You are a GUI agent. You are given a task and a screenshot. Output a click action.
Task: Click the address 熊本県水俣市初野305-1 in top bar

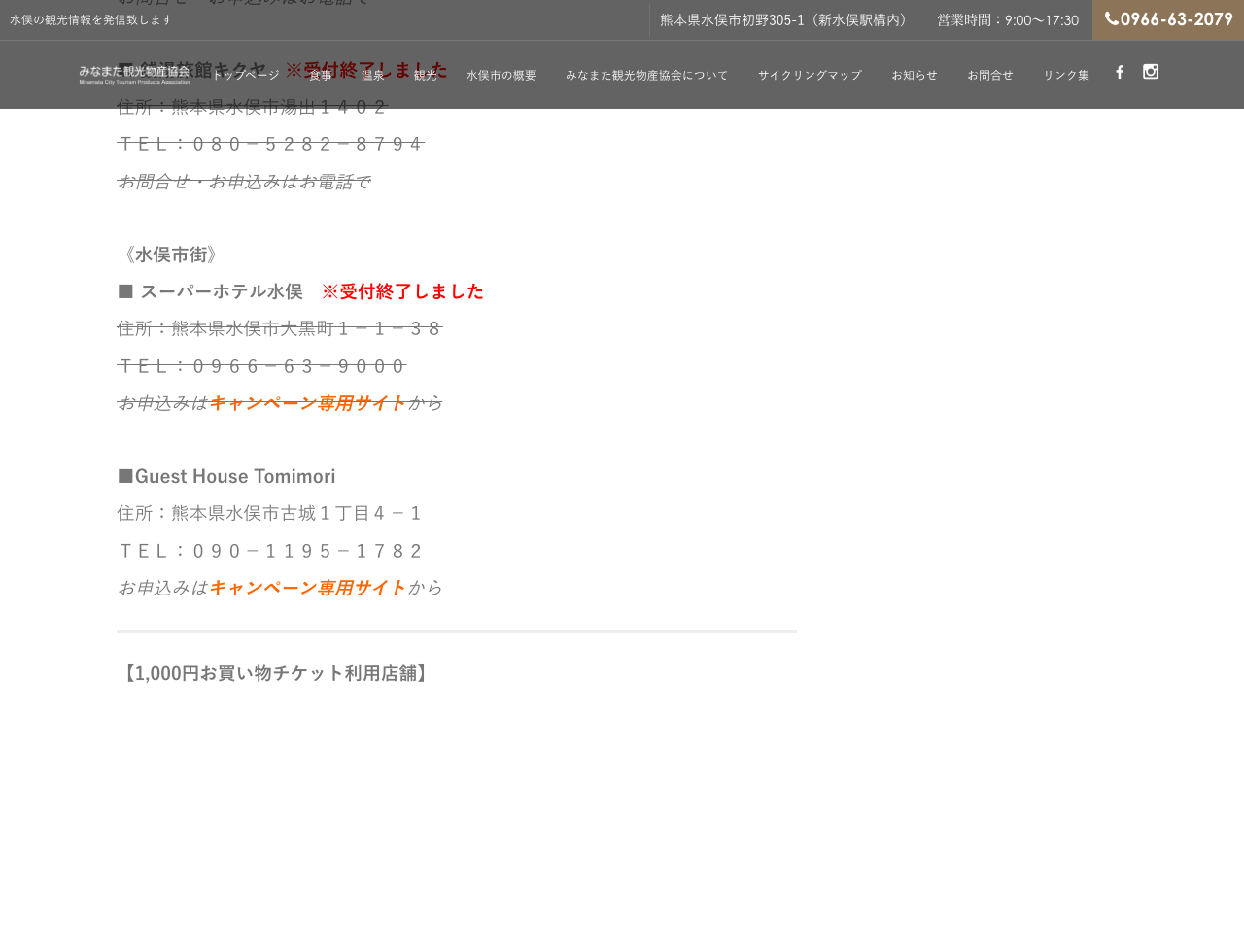pyautogui.click(x=785, y=19)
